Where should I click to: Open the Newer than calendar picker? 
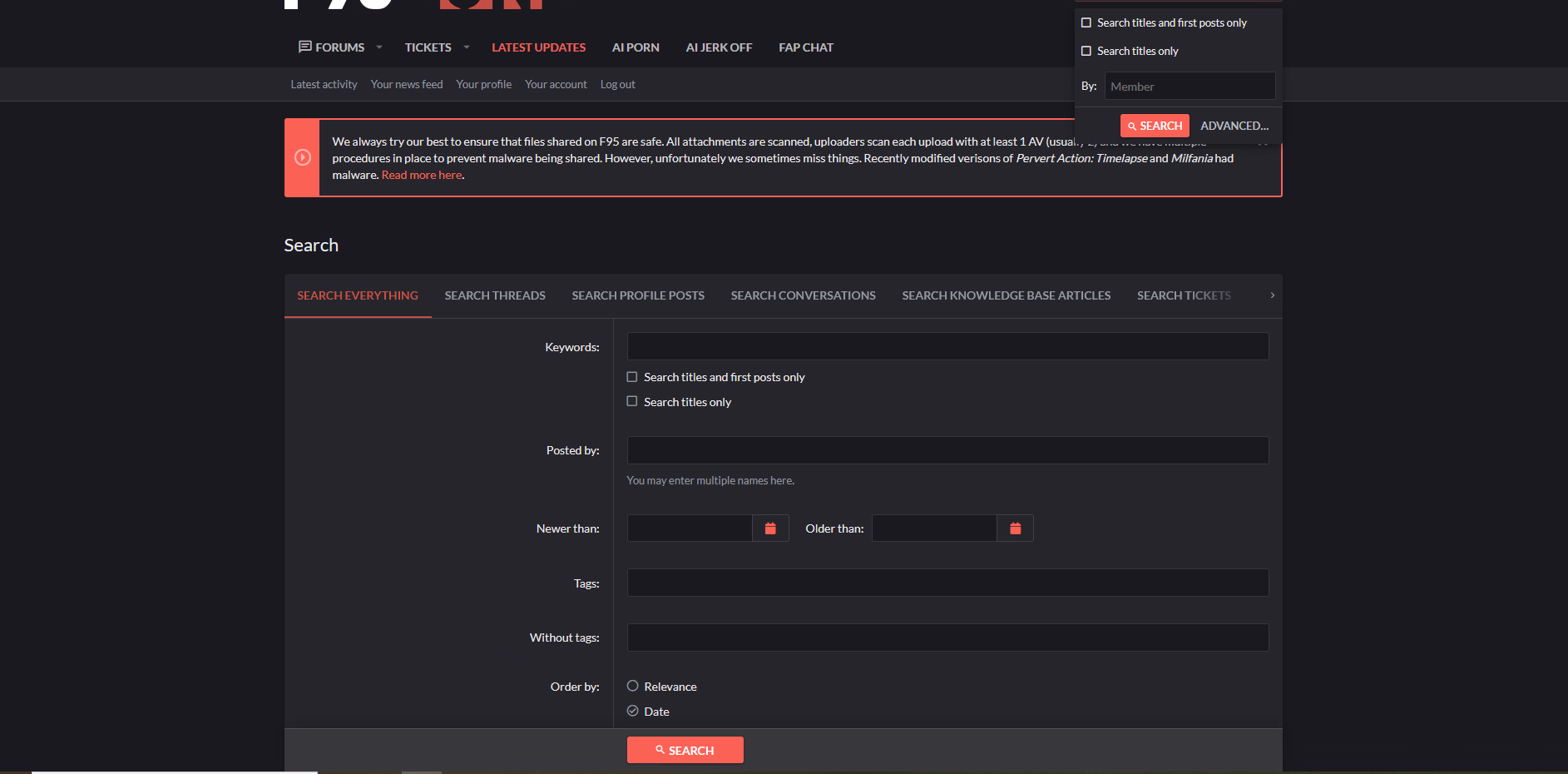click(x=770, y=528)
